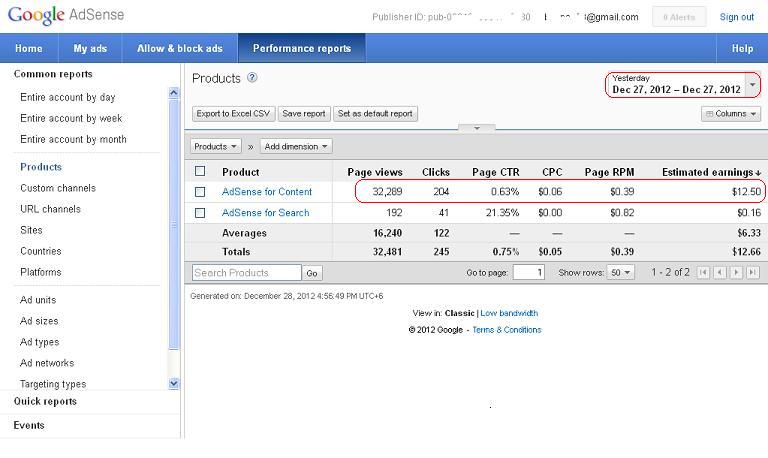The height and width of the screenshot is (458, 768).
Task: Go to the next results page arrow
Action: coord(736,272)
